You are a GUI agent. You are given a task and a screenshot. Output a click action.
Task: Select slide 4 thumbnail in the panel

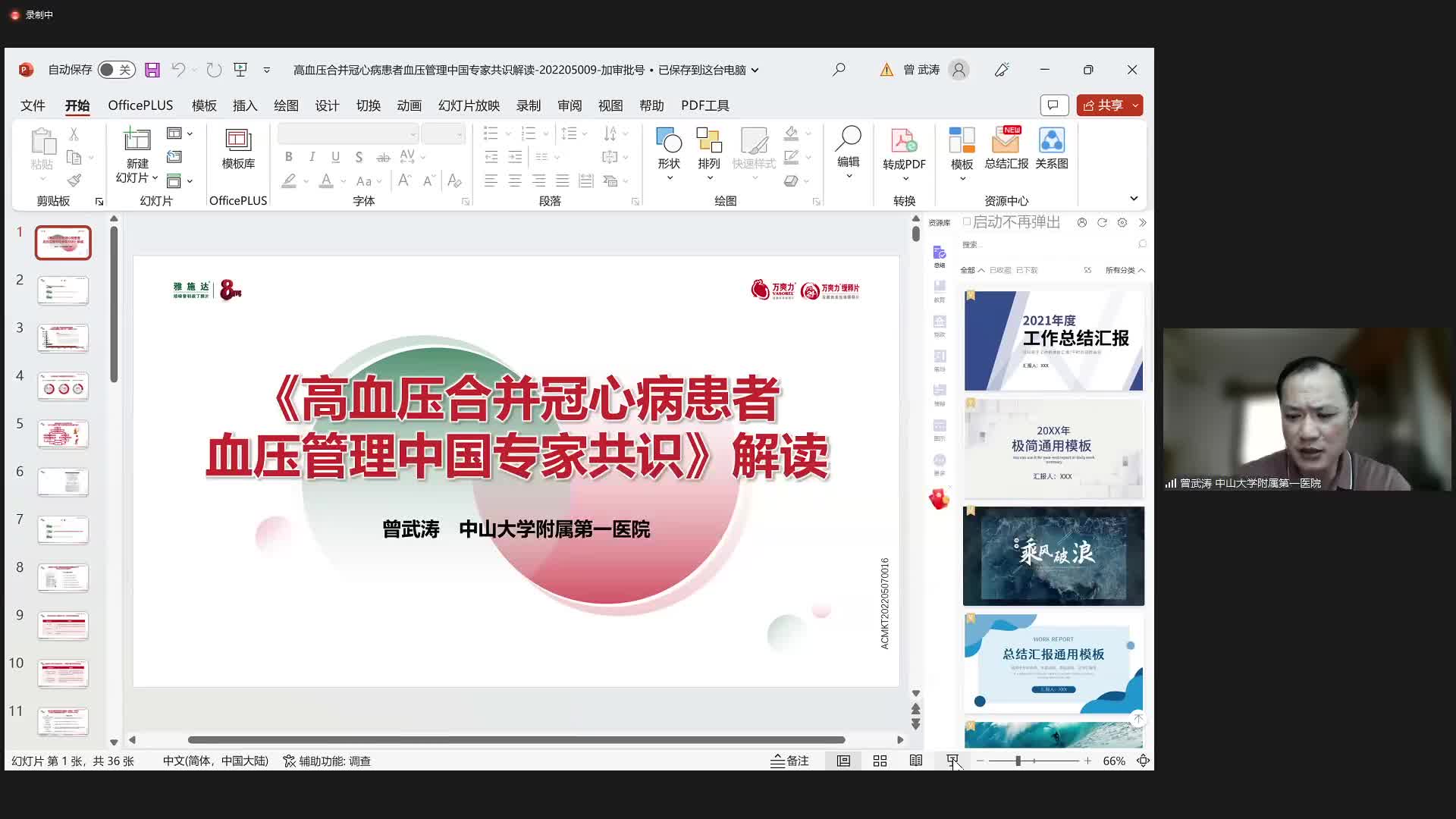point(63,387)
